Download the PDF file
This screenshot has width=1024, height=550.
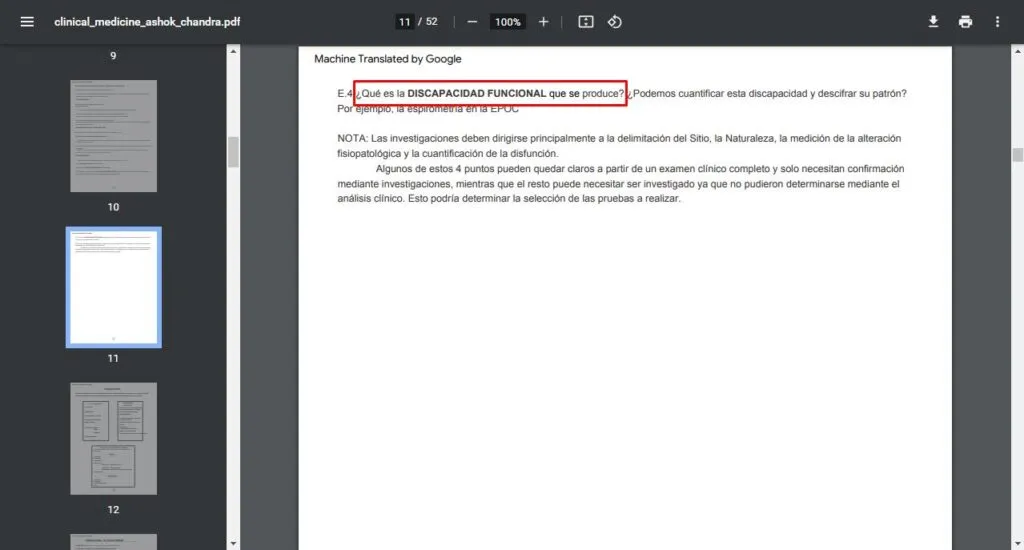(933, 22)
